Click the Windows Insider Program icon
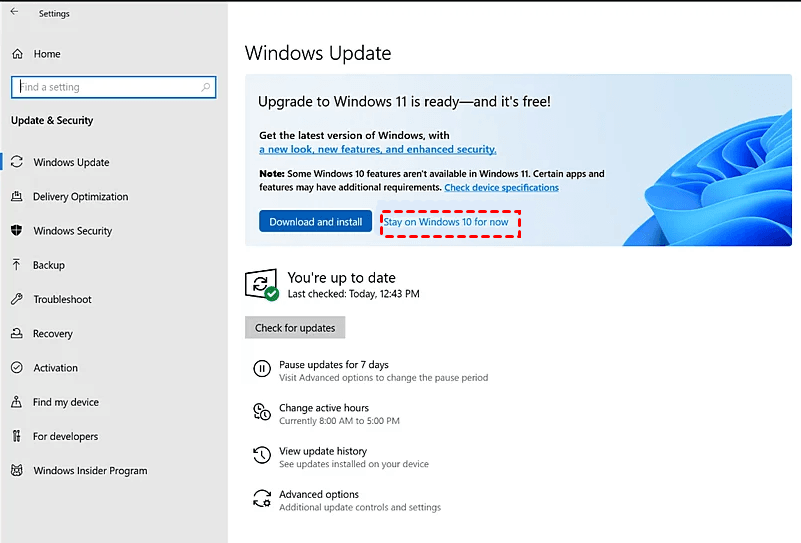 [x=17, y=470]
